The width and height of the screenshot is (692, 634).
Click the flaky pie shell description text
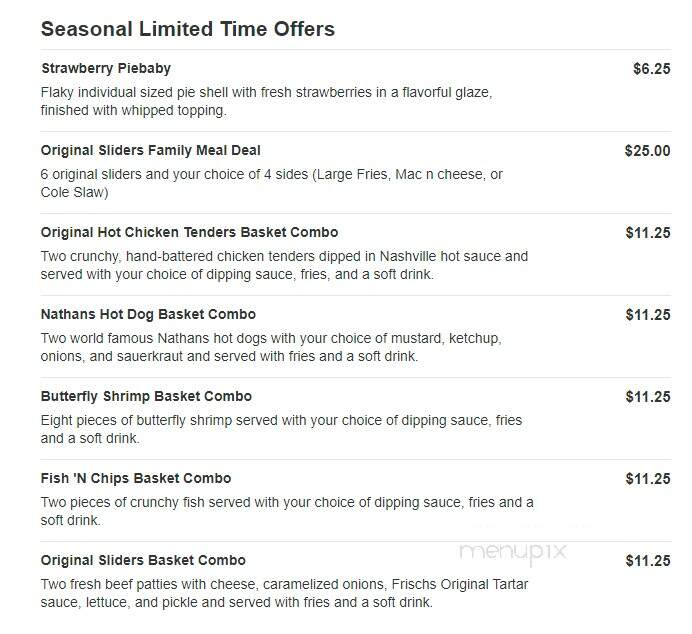(x=267, y=101)
